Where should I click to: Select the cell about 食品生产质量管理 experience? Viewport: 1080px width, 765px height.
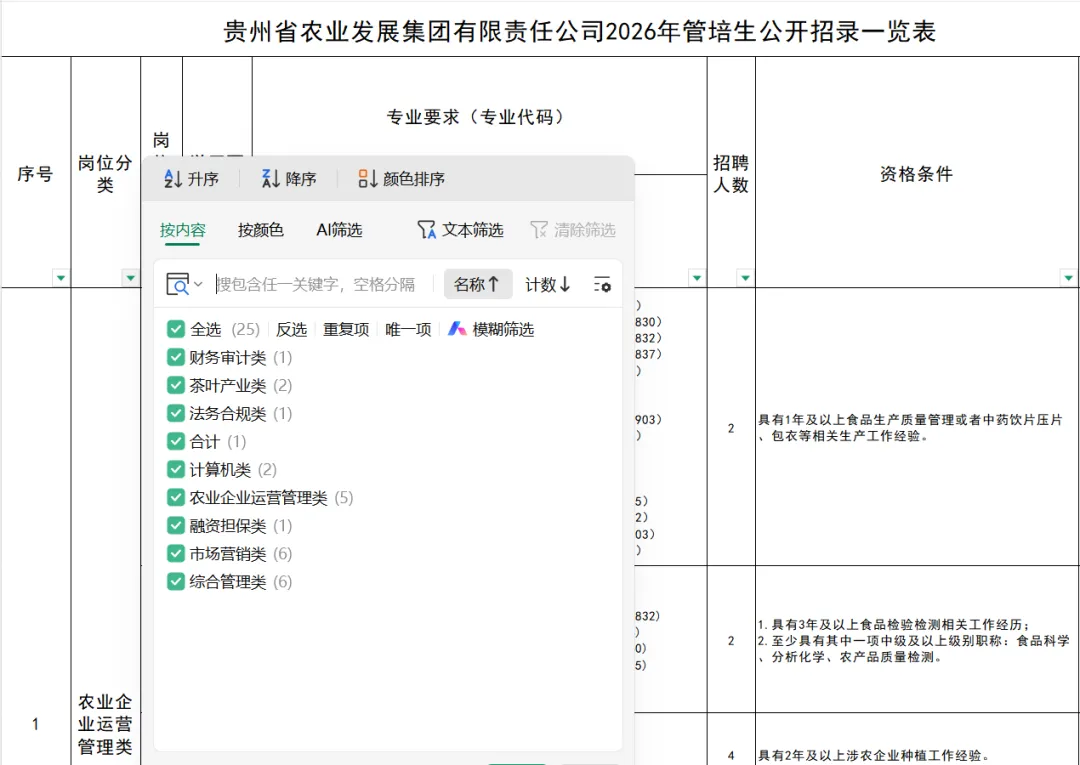(x=917, y=427)
